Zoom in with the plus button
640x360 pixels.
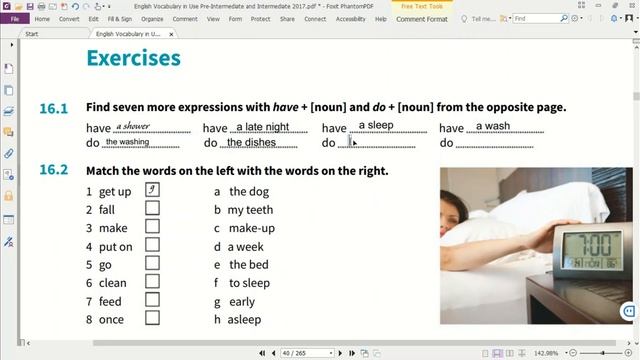coord(629,353)
